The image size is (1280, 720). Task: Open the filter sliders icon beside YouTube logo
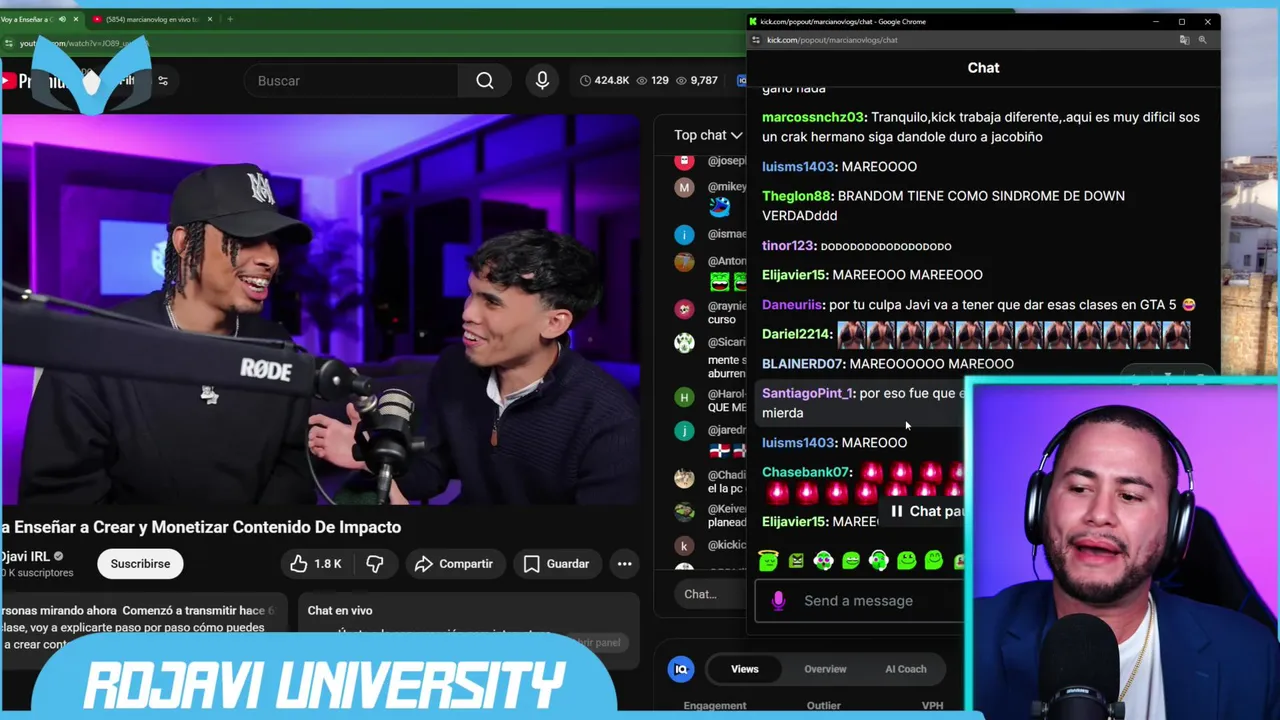(163, 81)
